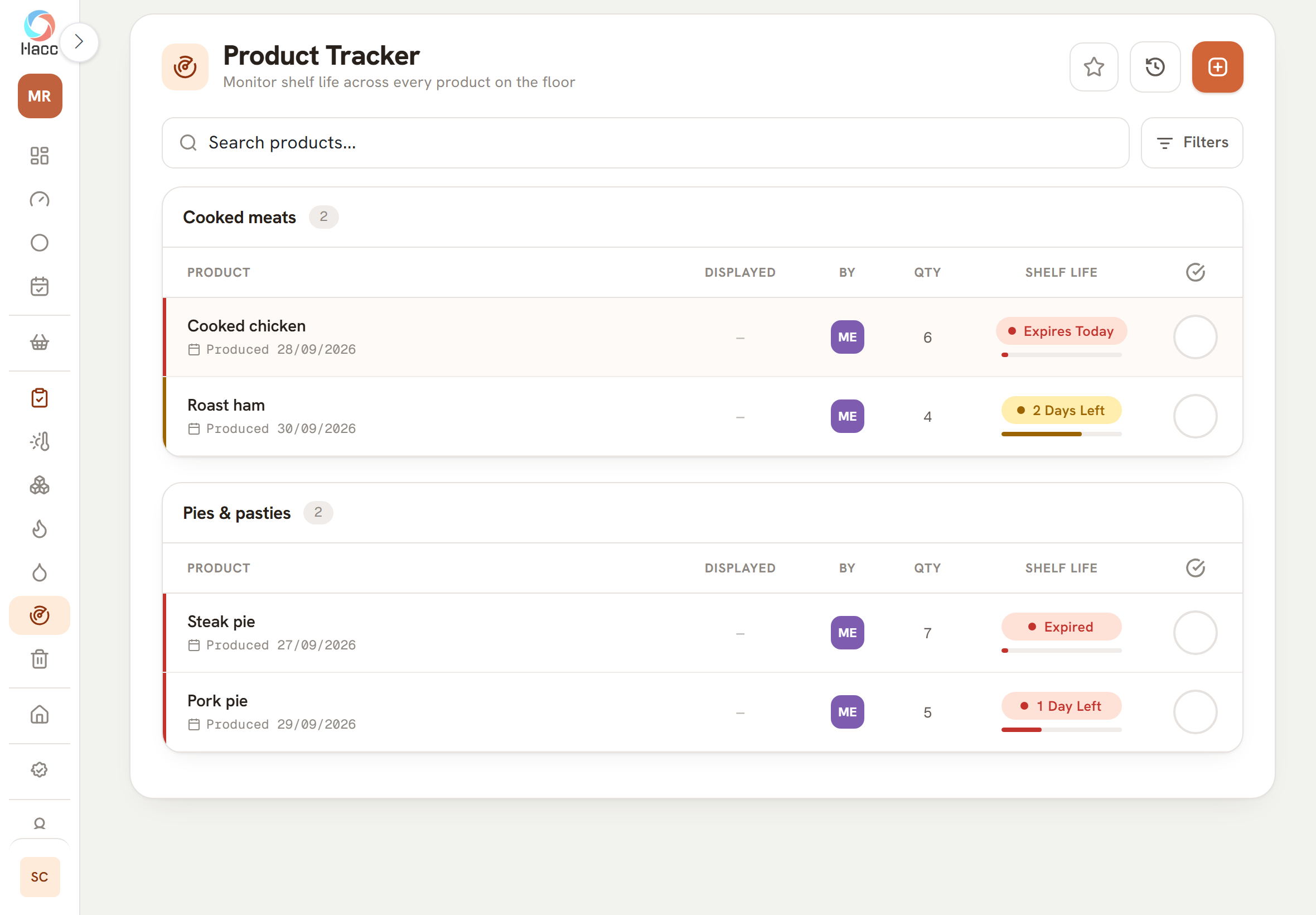
Task: Open the Steak pie product name
Action: (221, 622)
